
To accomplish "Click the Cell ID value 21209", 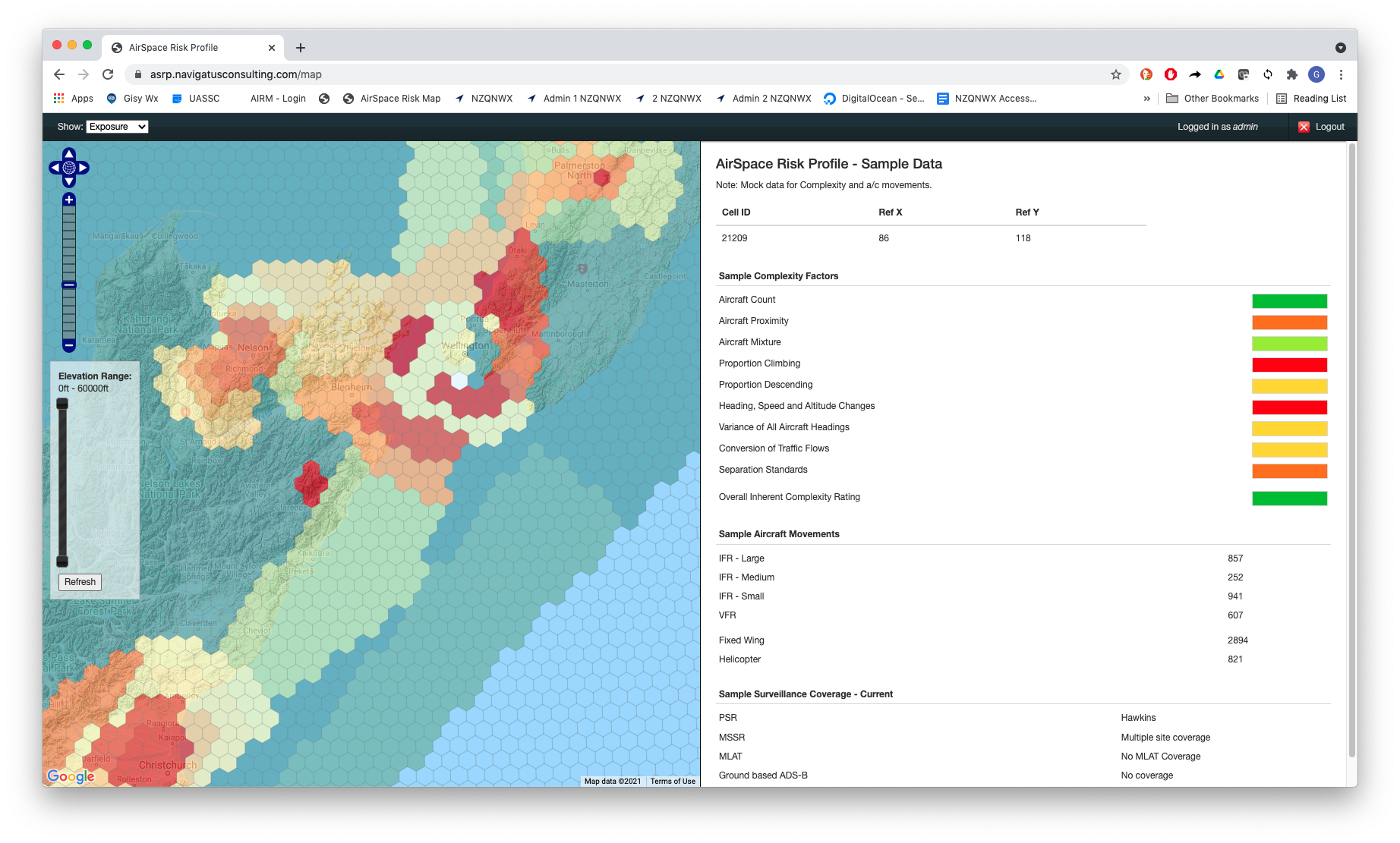I will pyautogui.click(x=734, y=238).
